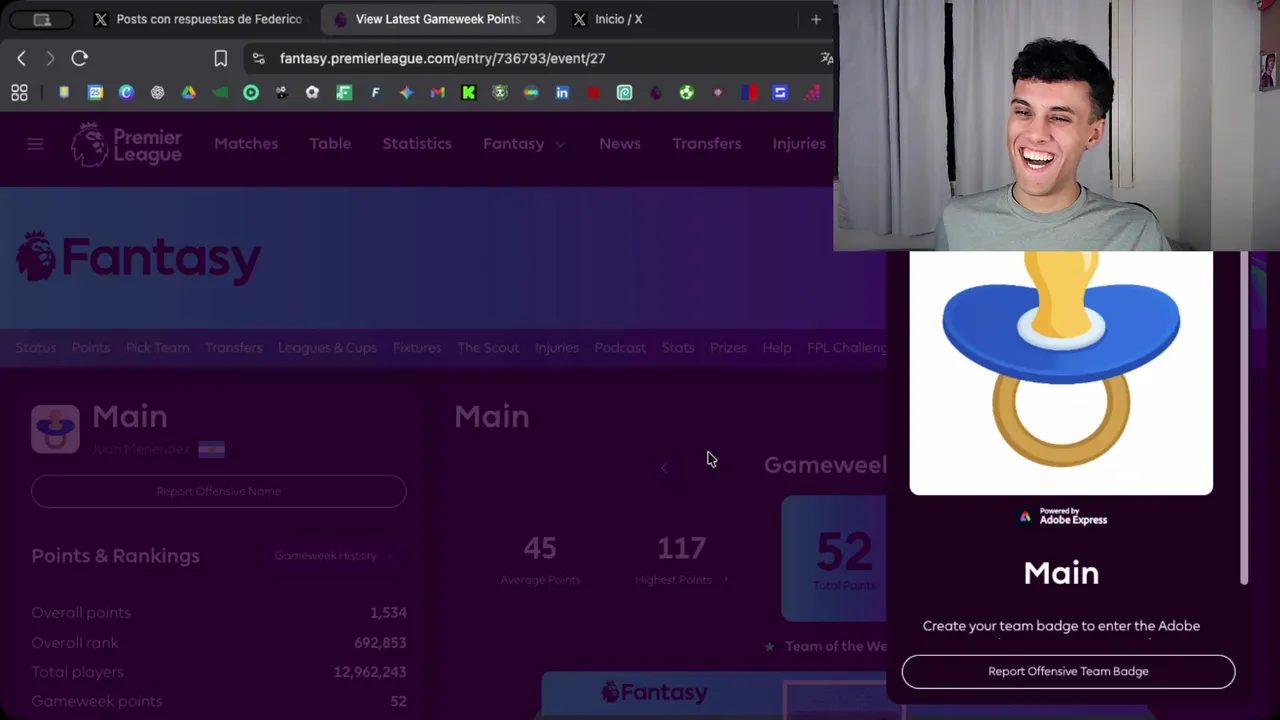This screenshot has width=1280, height=720.
Task: Click Report Offensive Team Badge button
Action: click(1068, 672)
